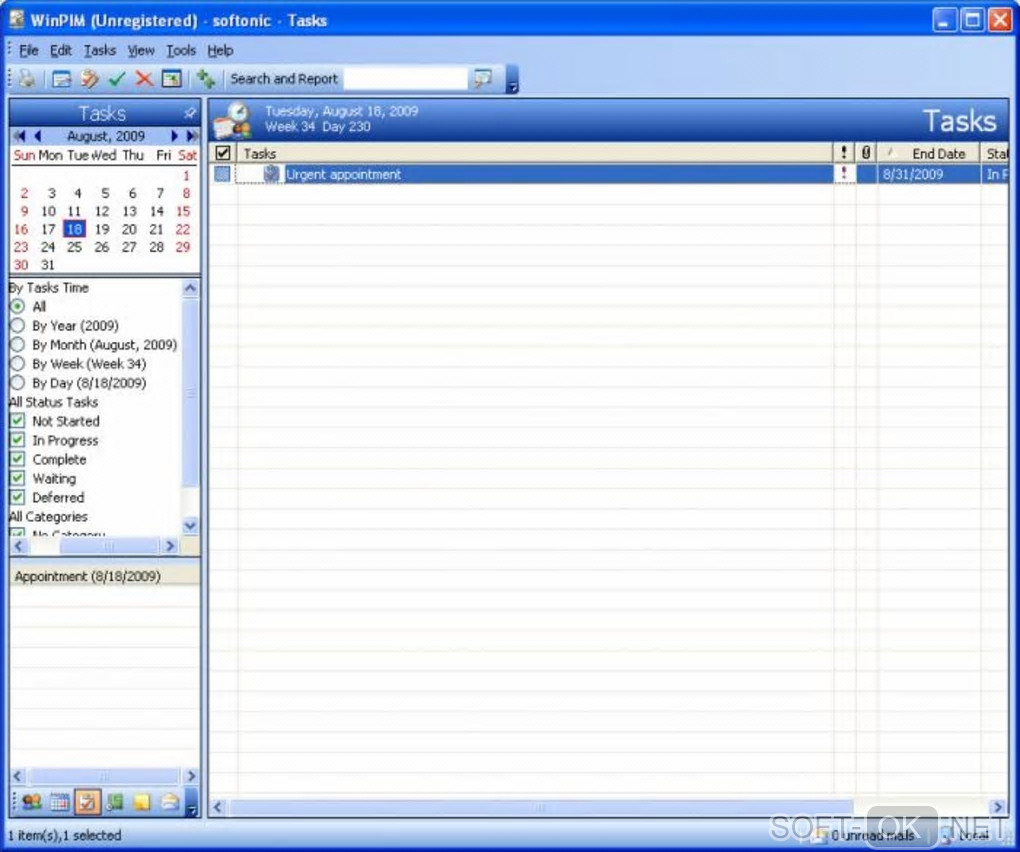Image resolution: width=1020 pixels, height=852 pixels.
Task: Open the green Diary notebook module icon
Action: coord(114,802)
